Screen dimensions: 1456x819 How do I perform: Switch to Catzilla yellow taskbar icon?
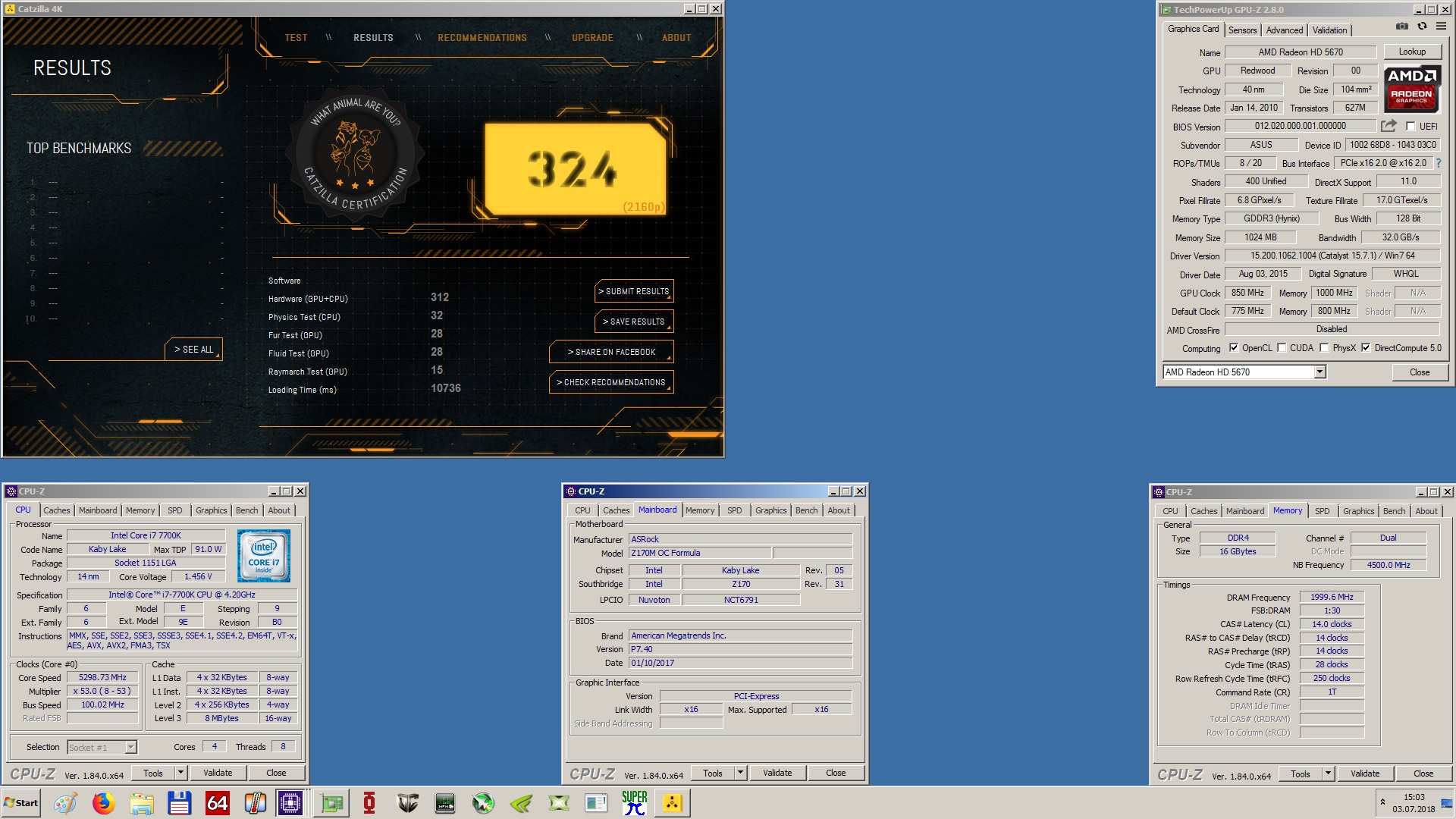(x=673, y=803)
